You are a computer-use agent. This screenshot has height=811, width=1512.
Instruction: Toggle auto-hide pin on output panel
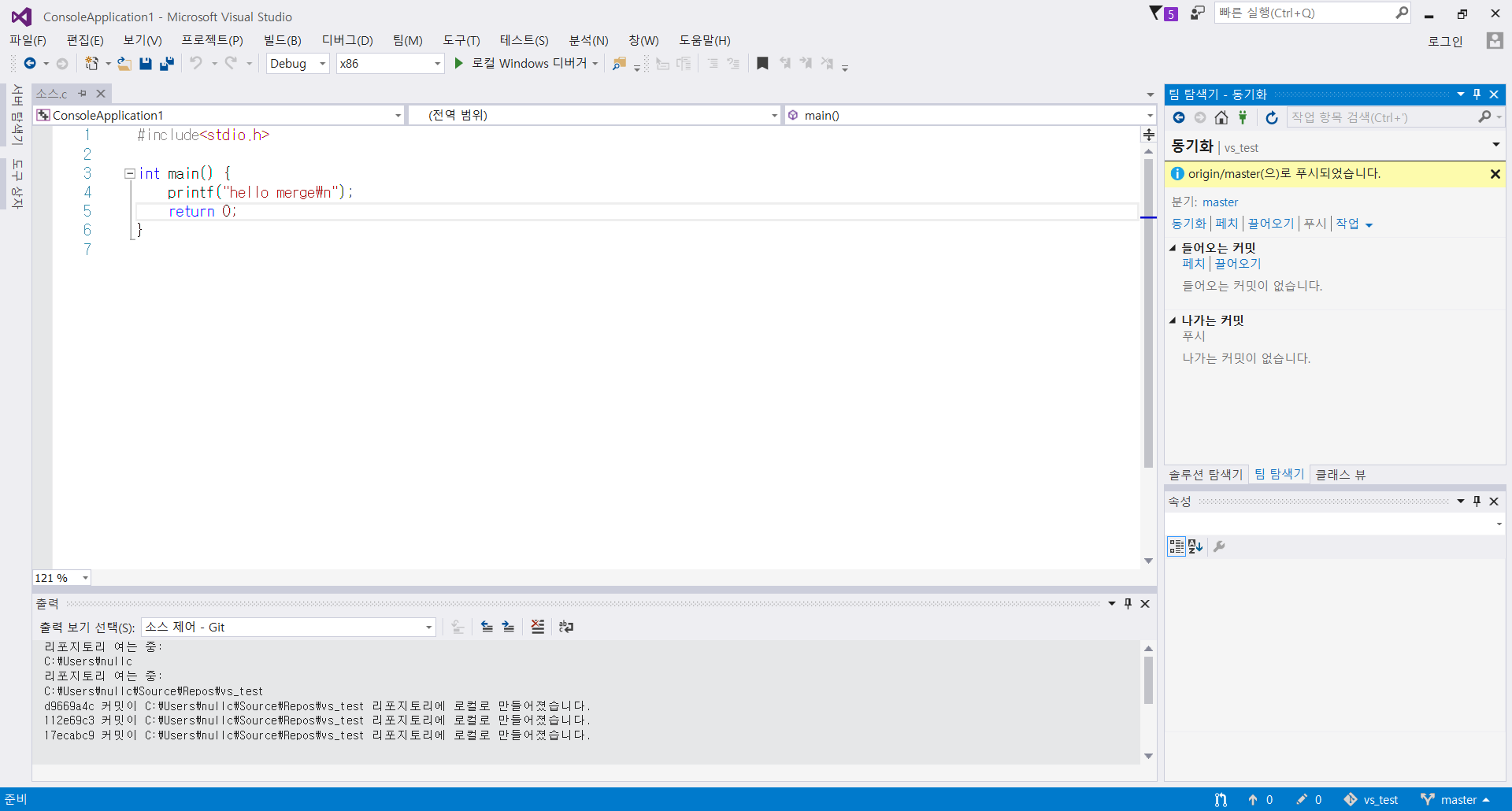pyautogui.click(x=1128, y=604)
